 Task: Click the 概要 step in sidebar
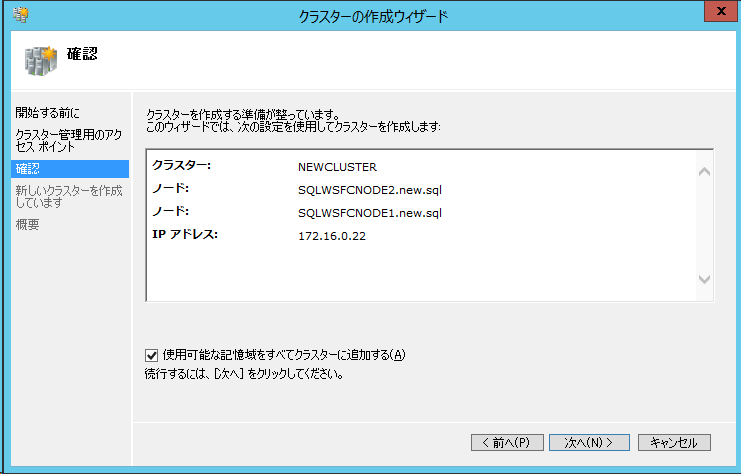click(28, 224)
